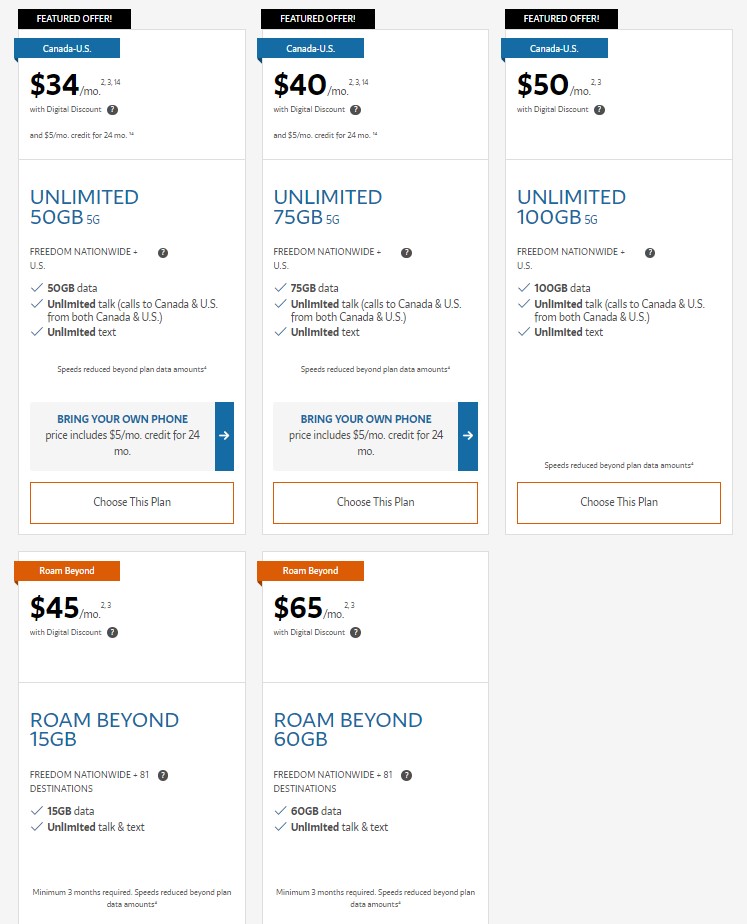Click help icon beside $34 plan Digital Discount
The image size is (747, 924).
(113, 110)
